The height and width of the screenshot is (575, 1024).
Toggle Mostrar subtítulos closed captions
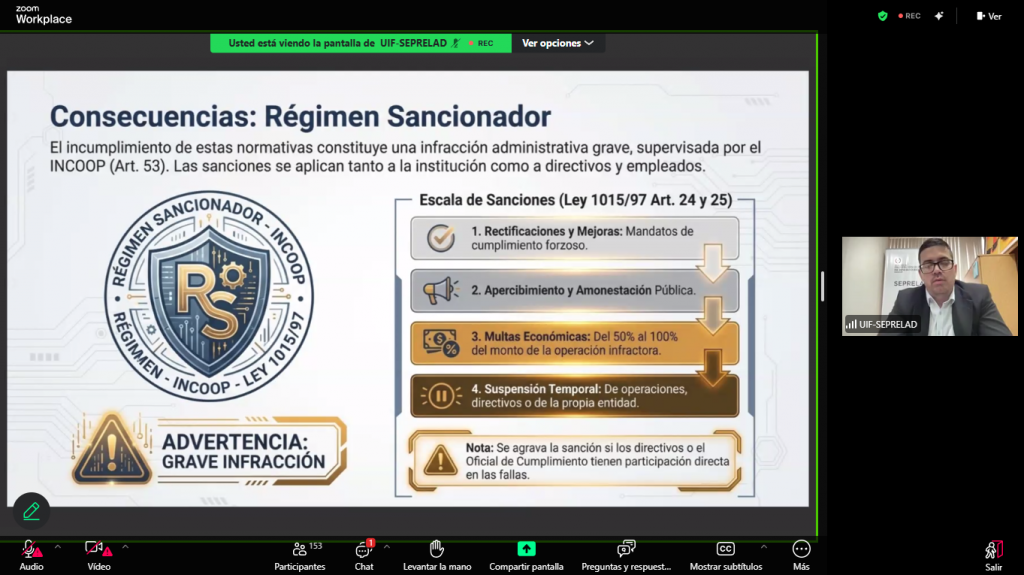(725, 550)
